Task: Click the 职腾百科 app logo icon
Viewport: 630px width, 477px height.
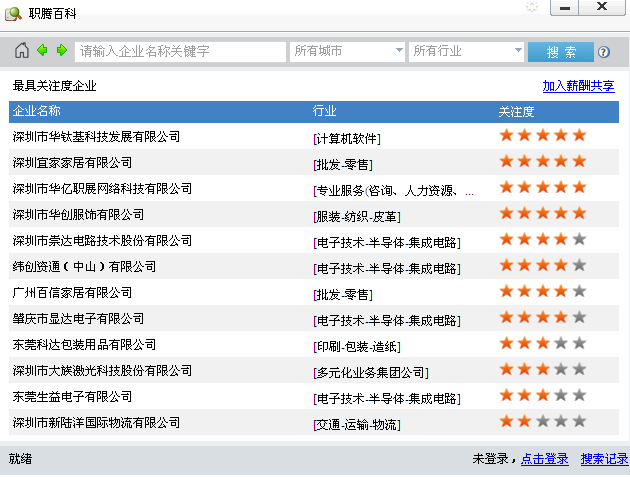Action: [13, 13]
